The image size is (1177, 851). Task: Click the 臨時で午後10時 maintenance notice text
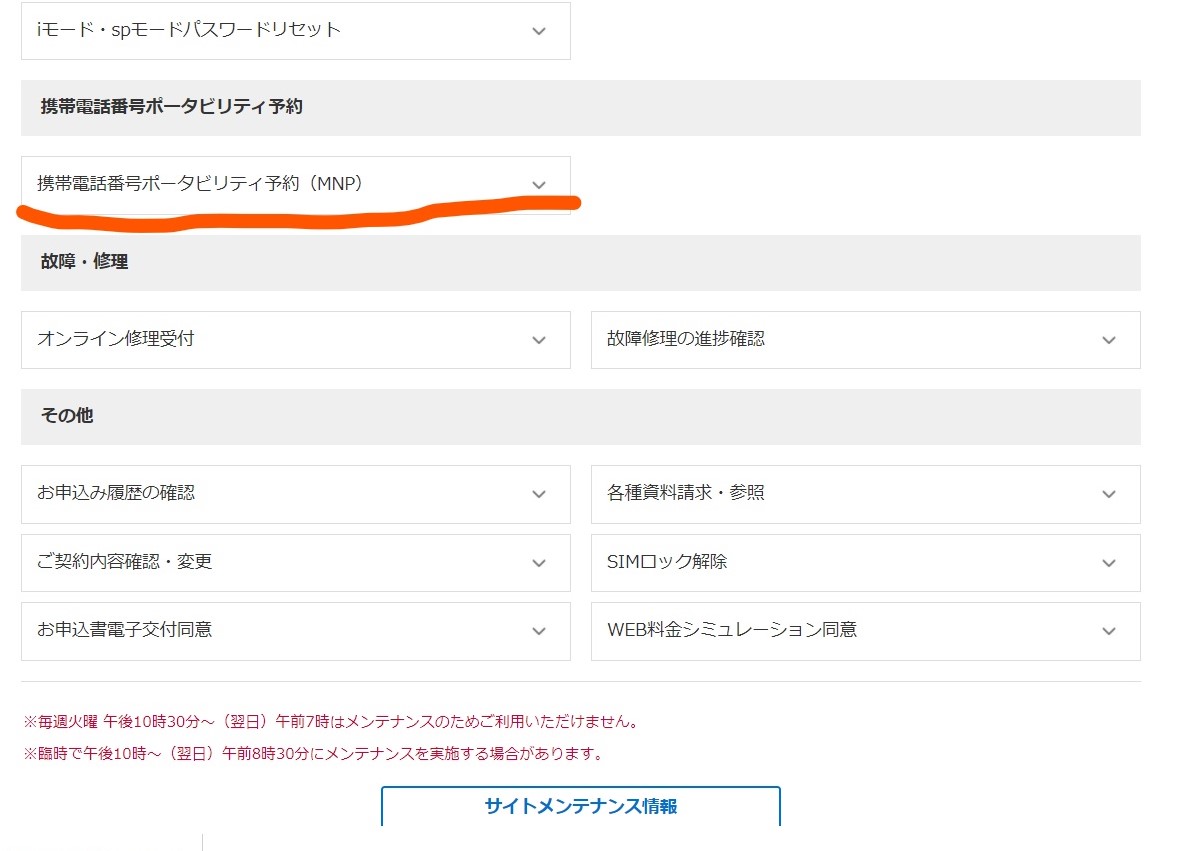[314, 753]
